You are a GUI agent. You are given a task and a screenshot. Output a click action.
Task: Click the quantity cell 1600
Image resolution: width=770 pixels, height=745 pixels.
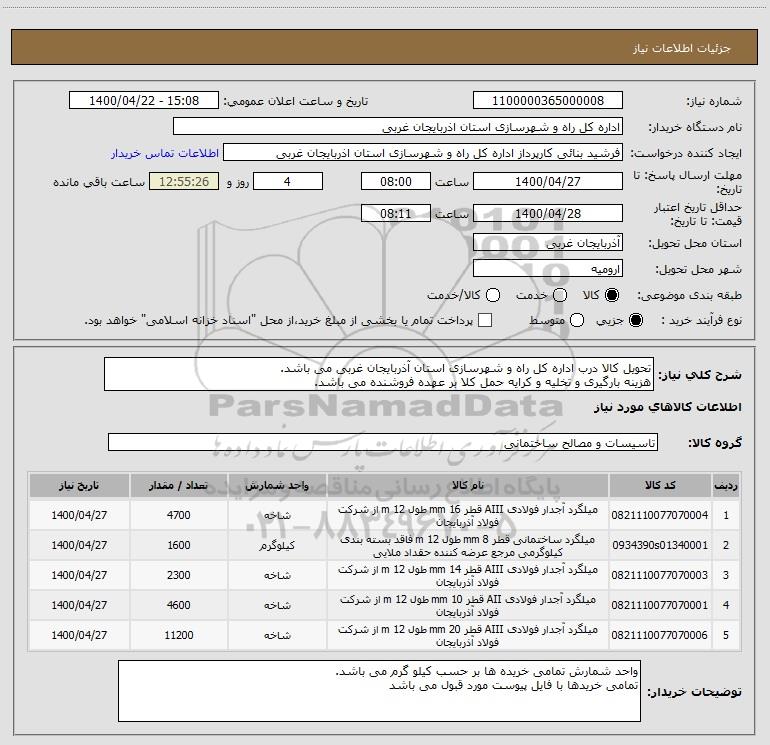[178, 545]
